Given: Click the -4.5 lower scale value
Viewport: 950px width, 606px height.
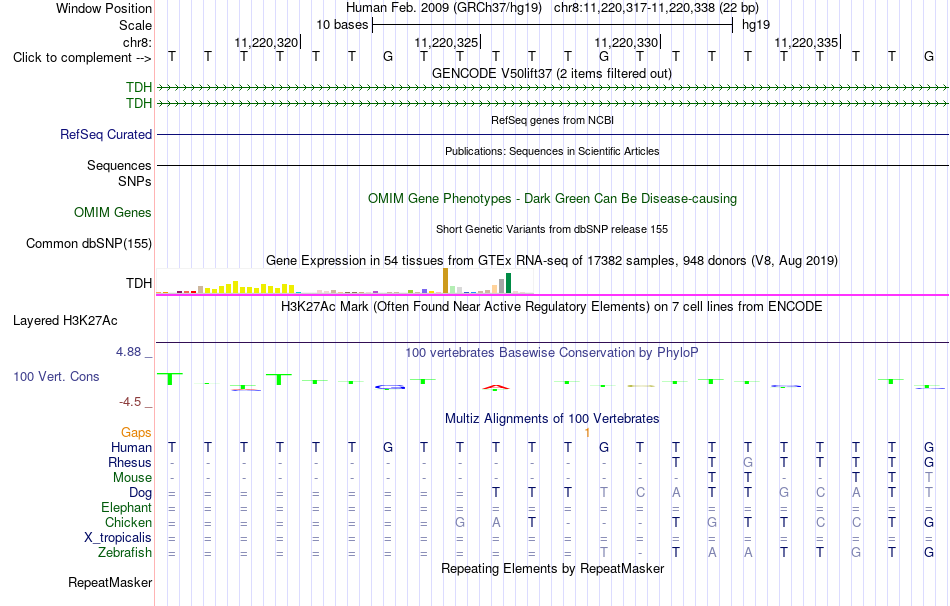Looking at the screenshot, I should tap(130, 402).
